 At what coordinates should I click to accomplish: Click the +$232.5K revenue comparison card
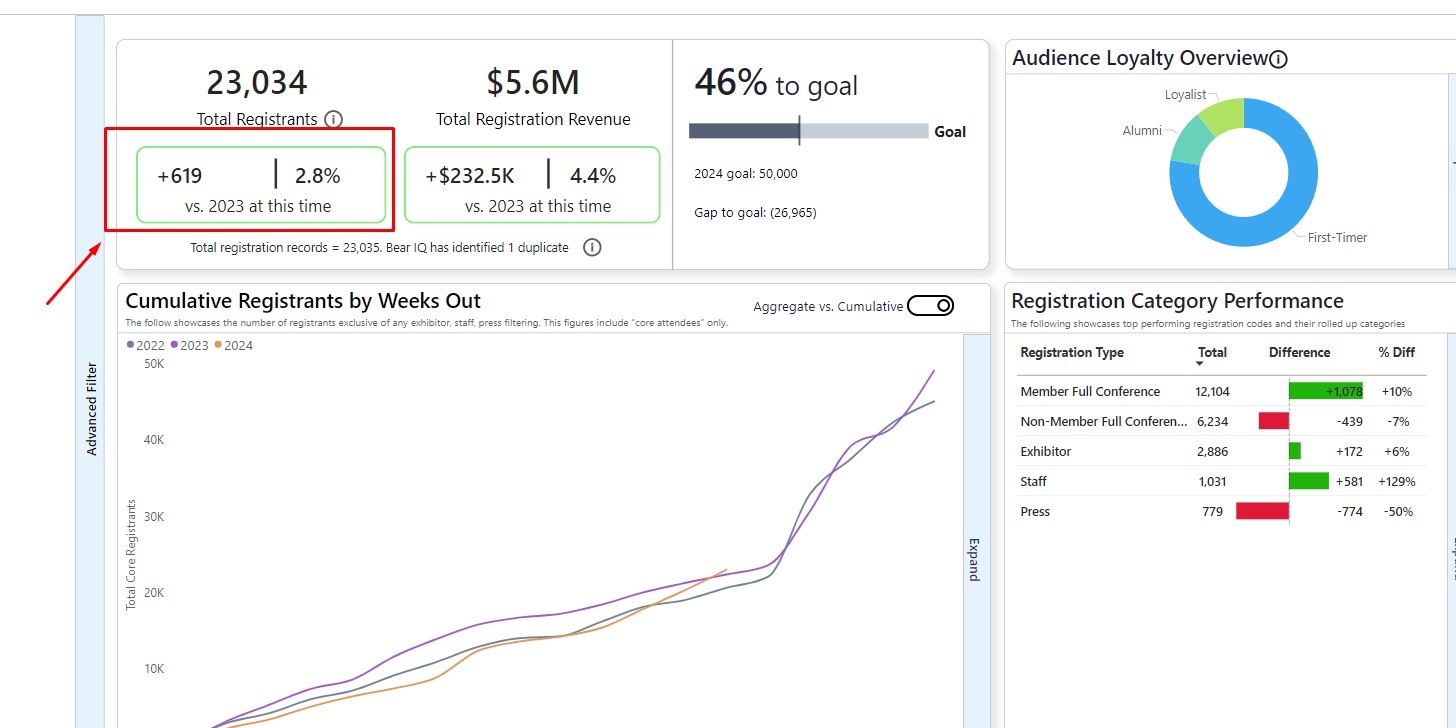coord(531,185)
